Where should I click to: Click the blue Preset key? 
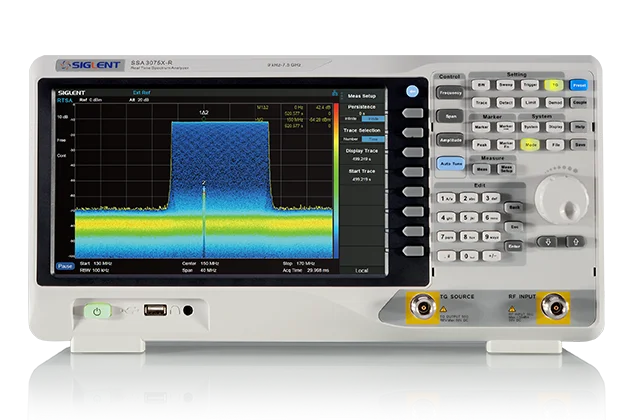click(578, 85)
